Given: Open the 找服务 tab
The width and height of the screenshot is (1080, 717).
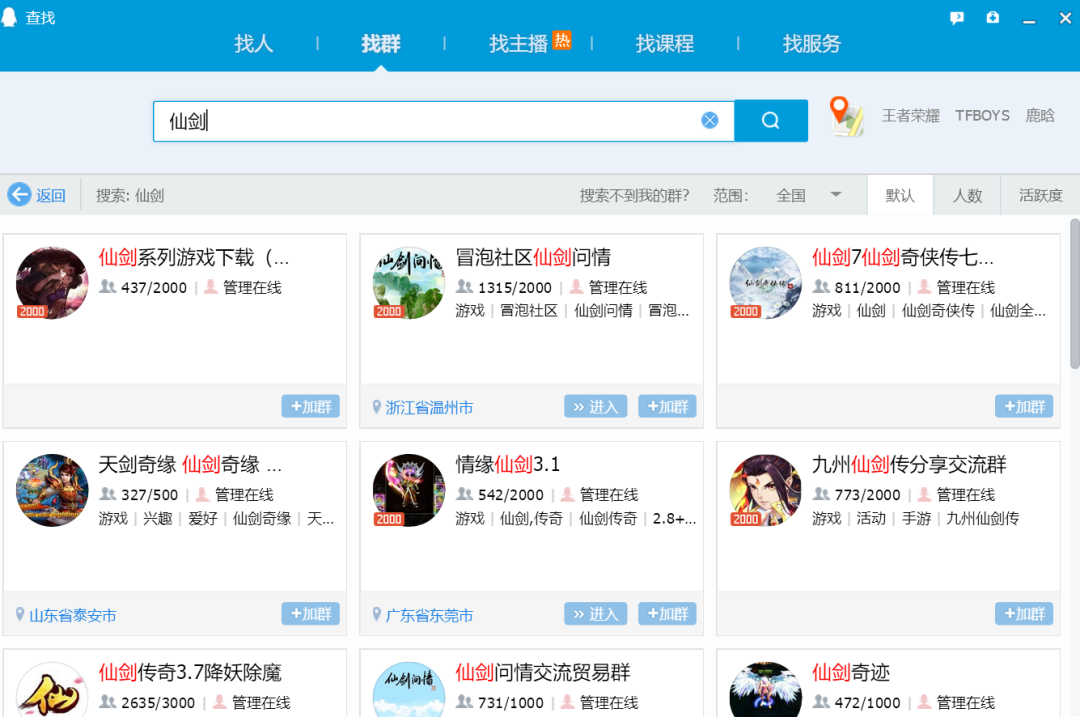Looking at the screenshot, I should [811, 43].
